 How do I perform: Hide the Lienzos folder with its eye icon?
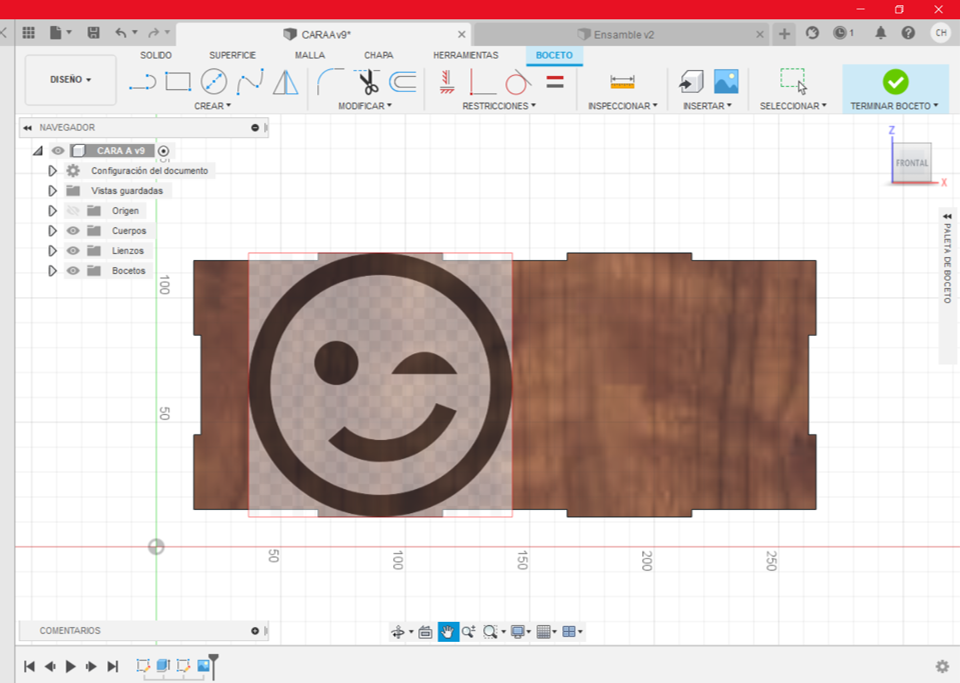point(72,250)
